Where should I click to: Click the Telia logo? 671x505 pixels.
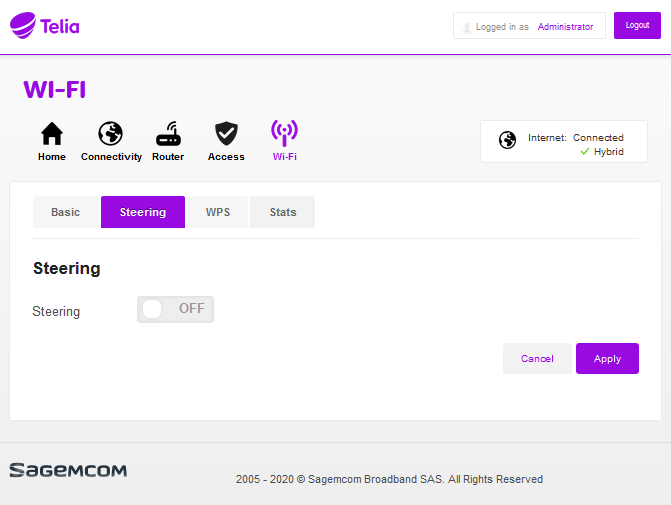click(45, 25)
